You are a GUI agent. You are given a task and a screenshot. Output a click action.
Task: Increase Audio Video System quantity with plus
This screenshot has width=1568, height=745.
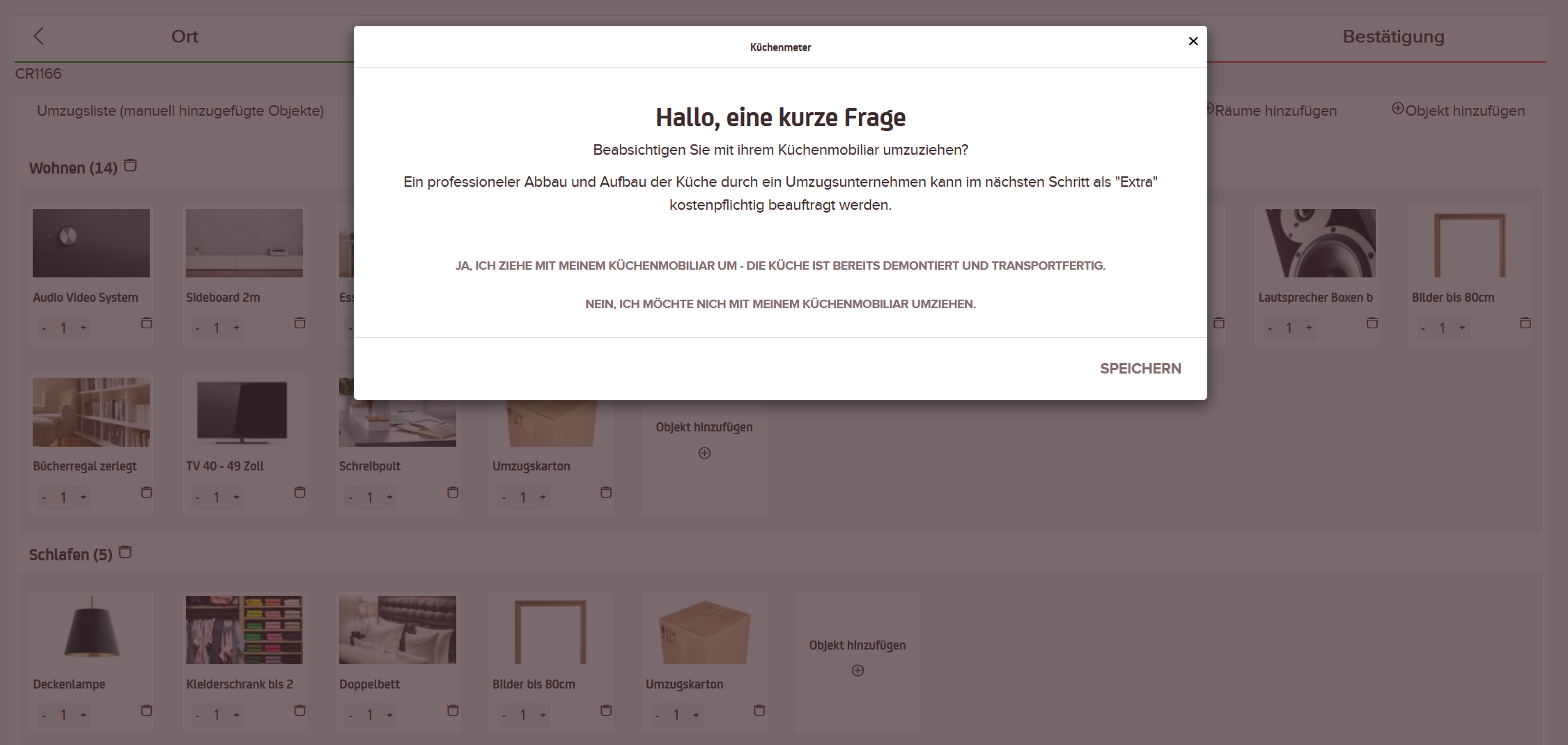pos(83,328)
